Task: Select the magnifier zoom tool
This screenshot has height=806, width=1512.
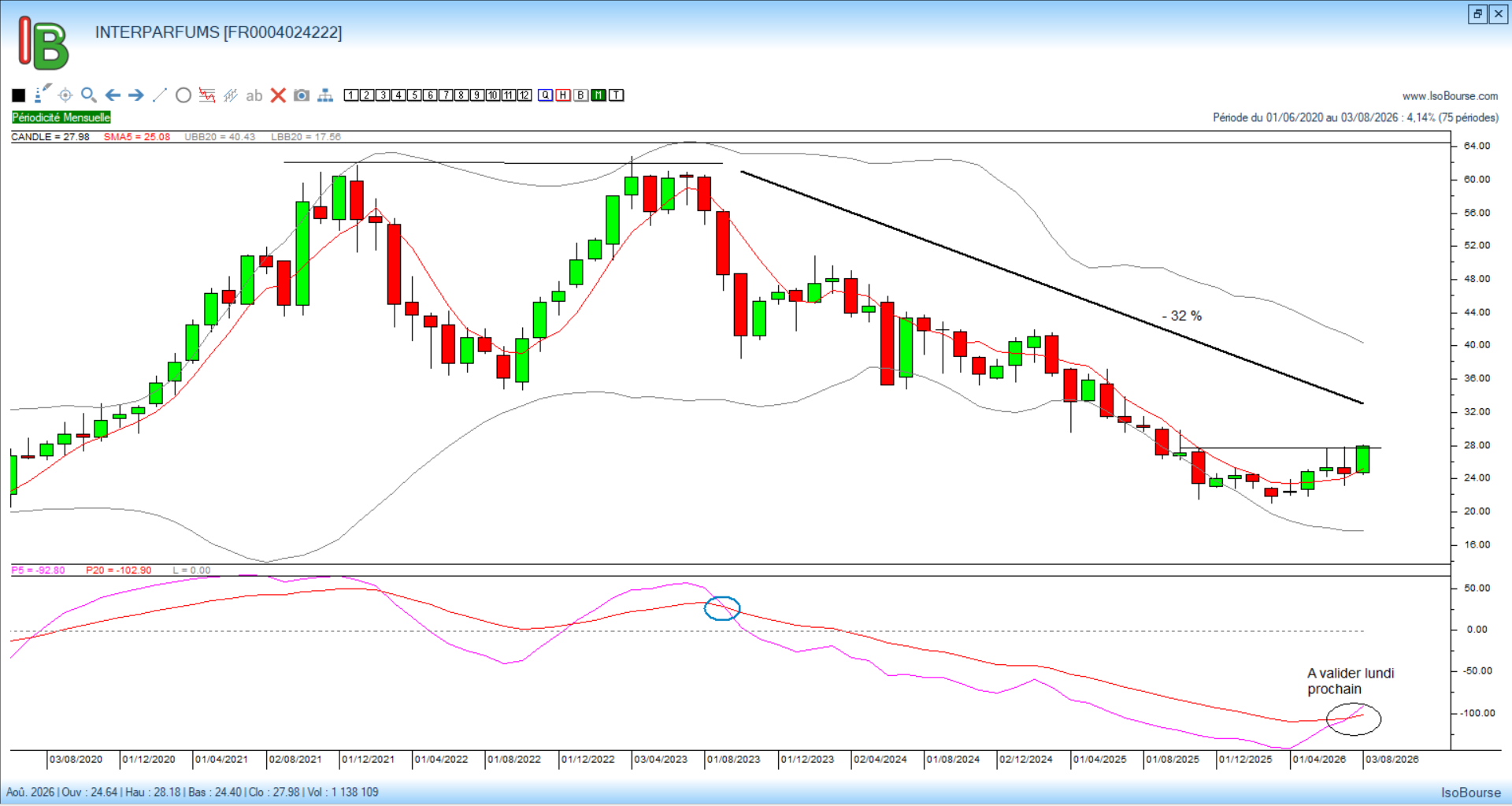Action: (x=89, y=95)
